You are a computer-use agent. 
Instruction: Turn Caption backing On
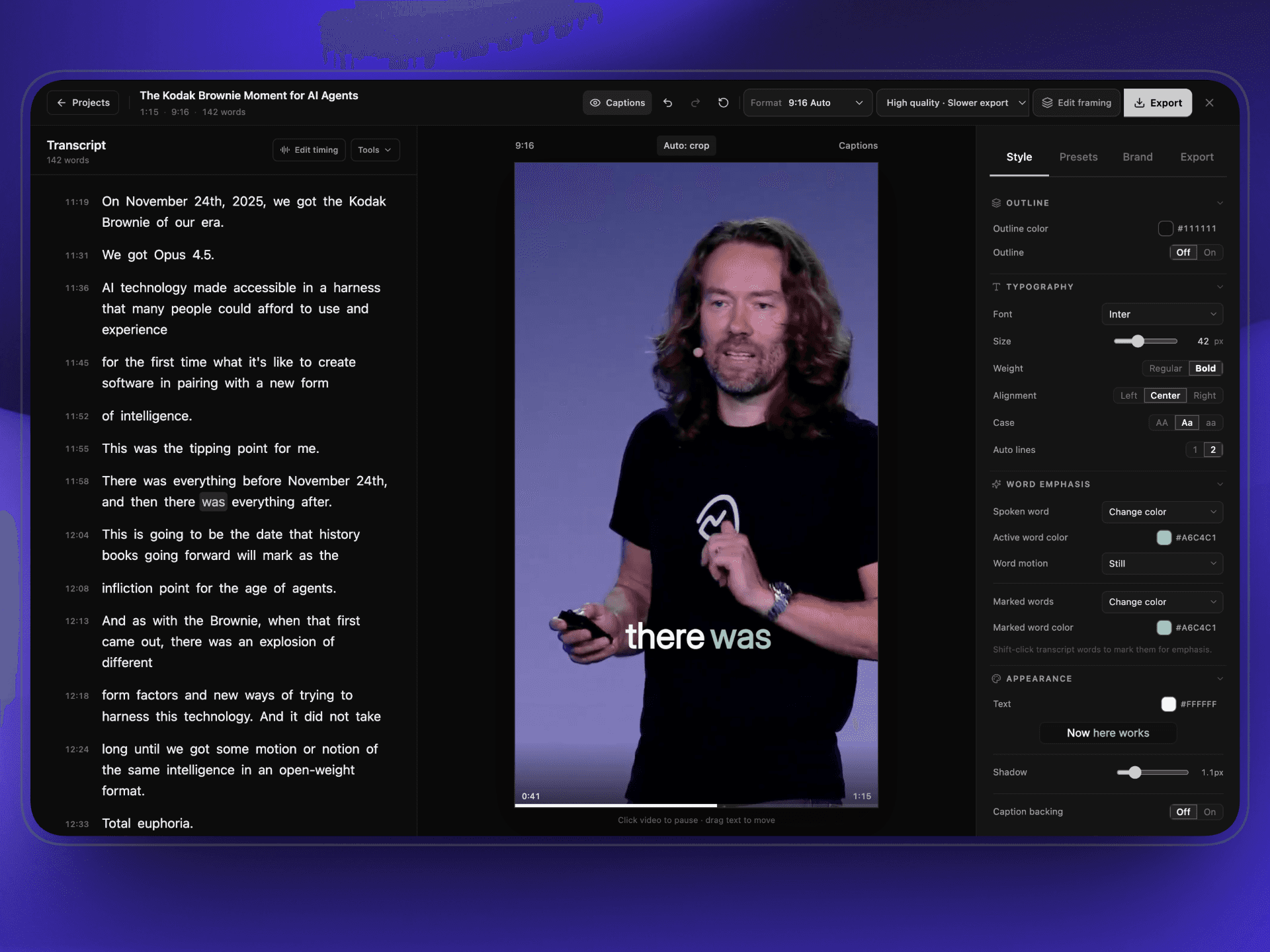coord(1210,813)
